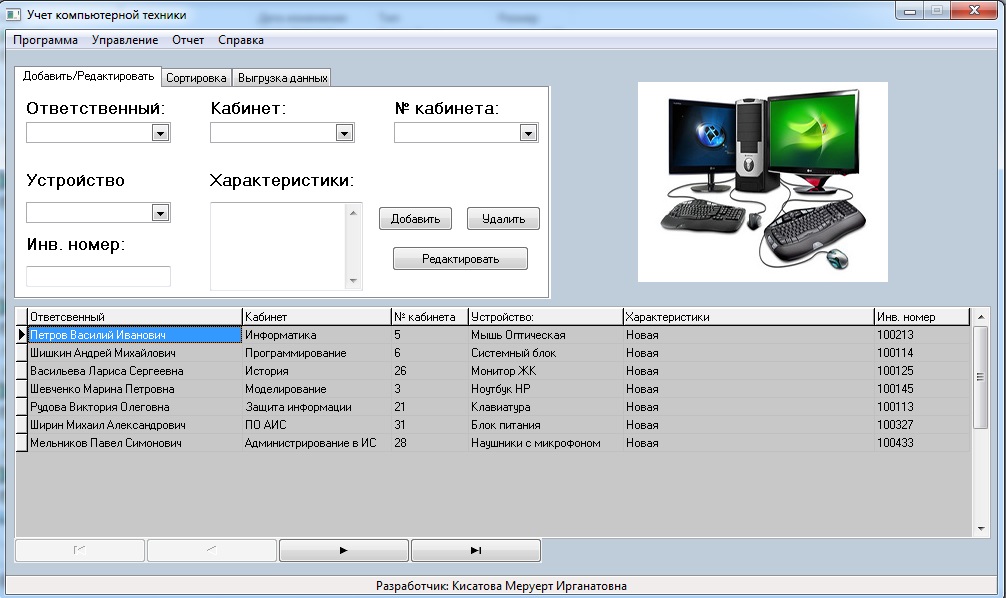Click table scrollbar up arrow
Viewport: 1006px width, 598px height.
pos(981,317)
